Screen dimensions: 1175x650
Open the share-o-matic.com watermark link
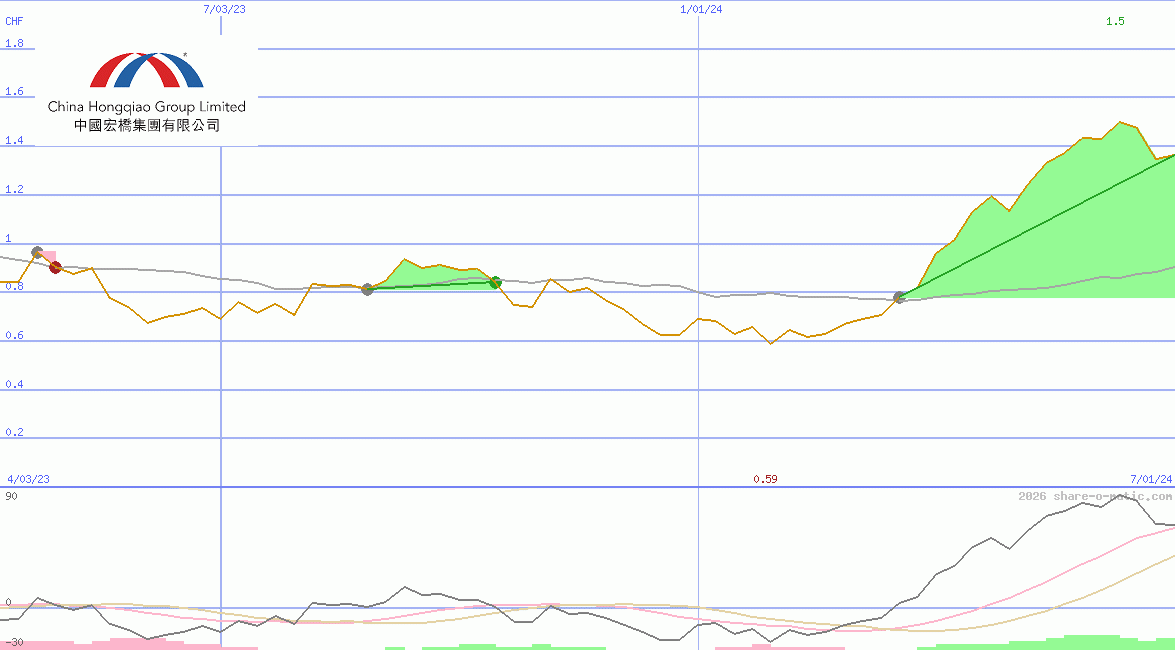pos(1095,496)
